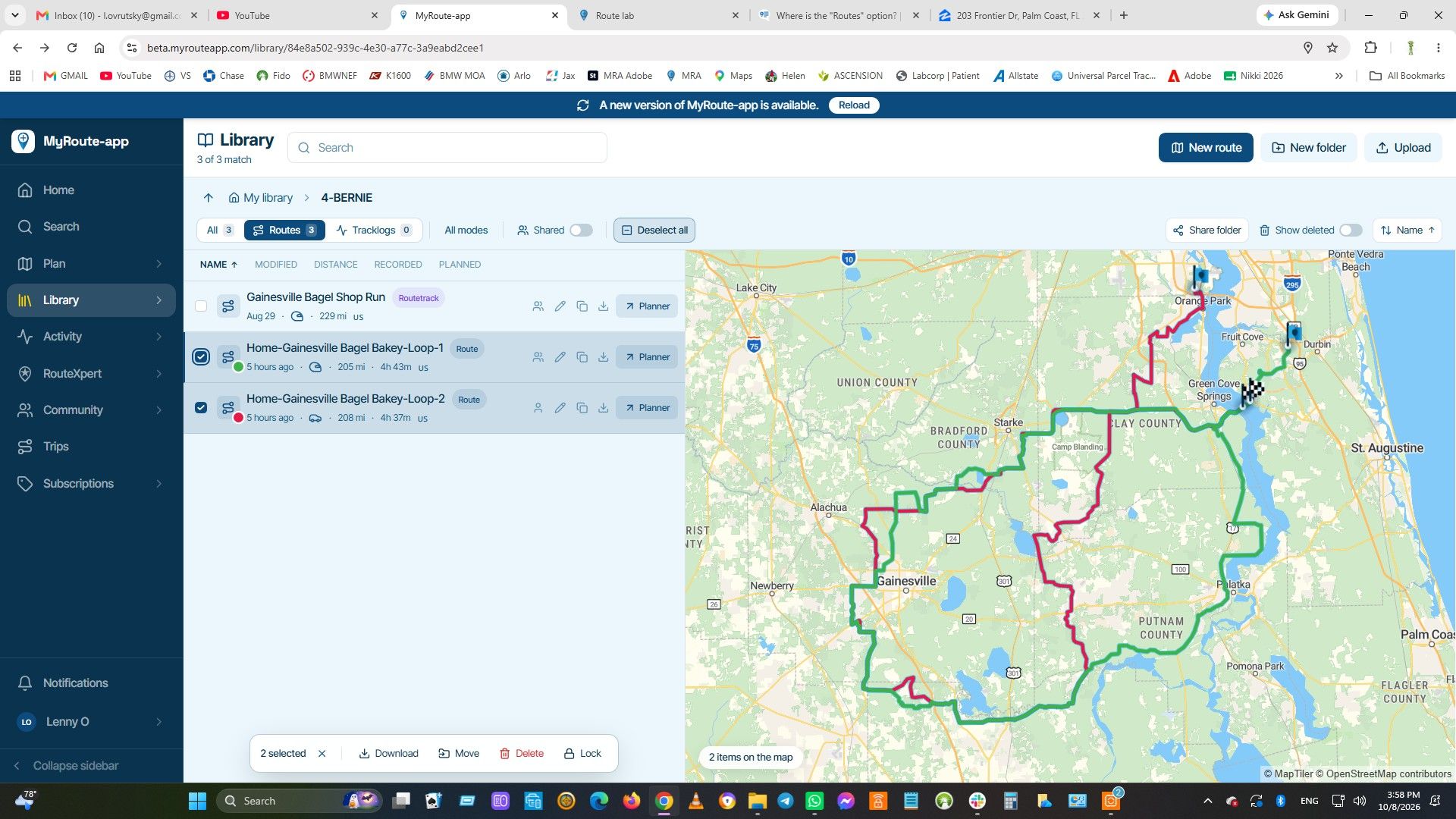Screen dimensions: 1456x819
Task: Open Trips in sidebar
Action: tap(91, 447)
